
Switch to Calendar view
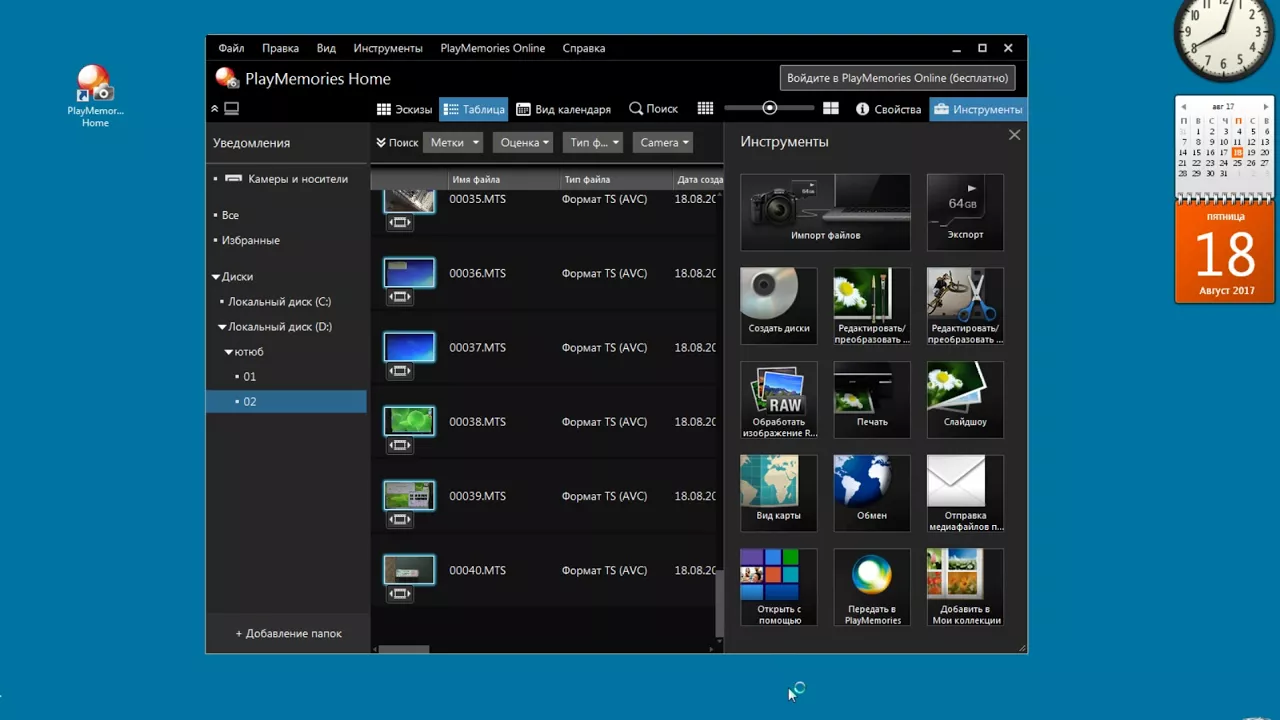(x=563, y=109)
